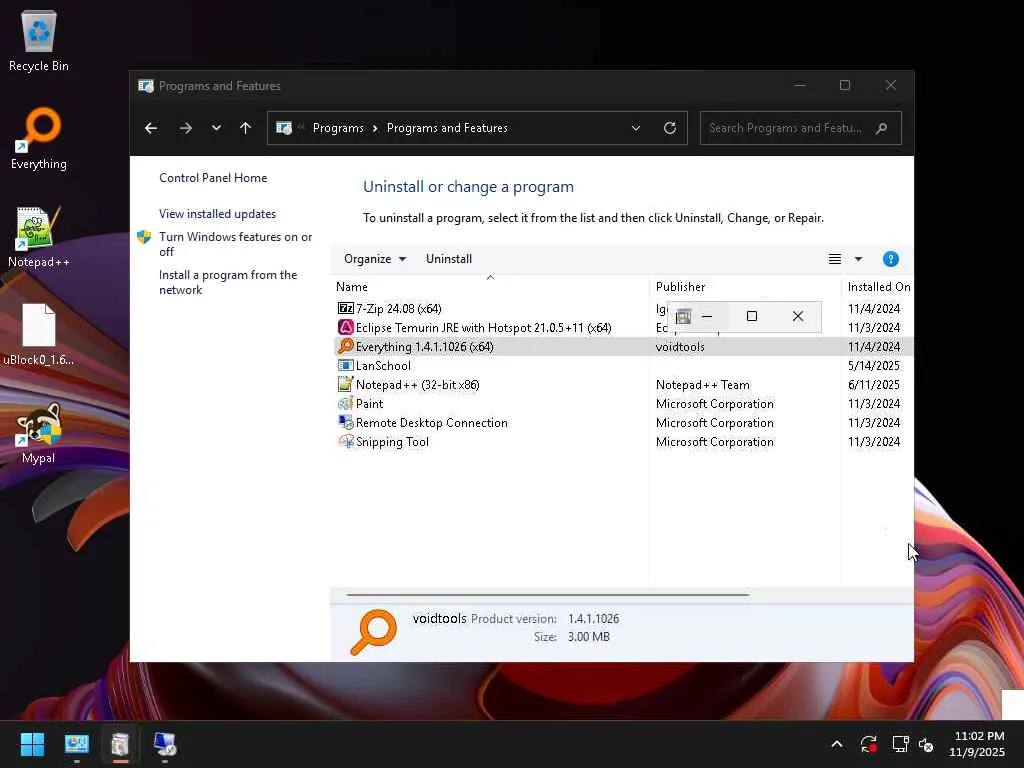Click the horizontal scrollbar of the list
The width and height of the screenshot is (1024, 768).
pos(547,595)
